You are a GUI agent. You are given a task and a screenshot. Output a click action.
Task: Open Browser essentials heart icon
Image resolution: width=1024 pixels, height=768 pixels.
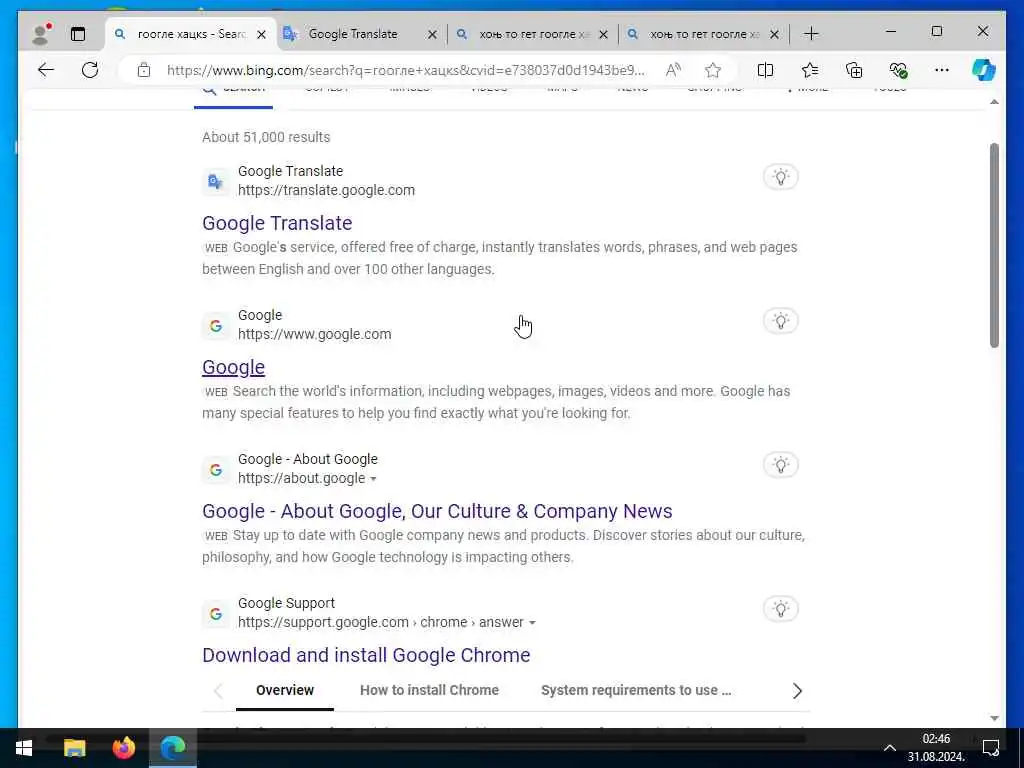pyautogui.click(x=899, y=70)
